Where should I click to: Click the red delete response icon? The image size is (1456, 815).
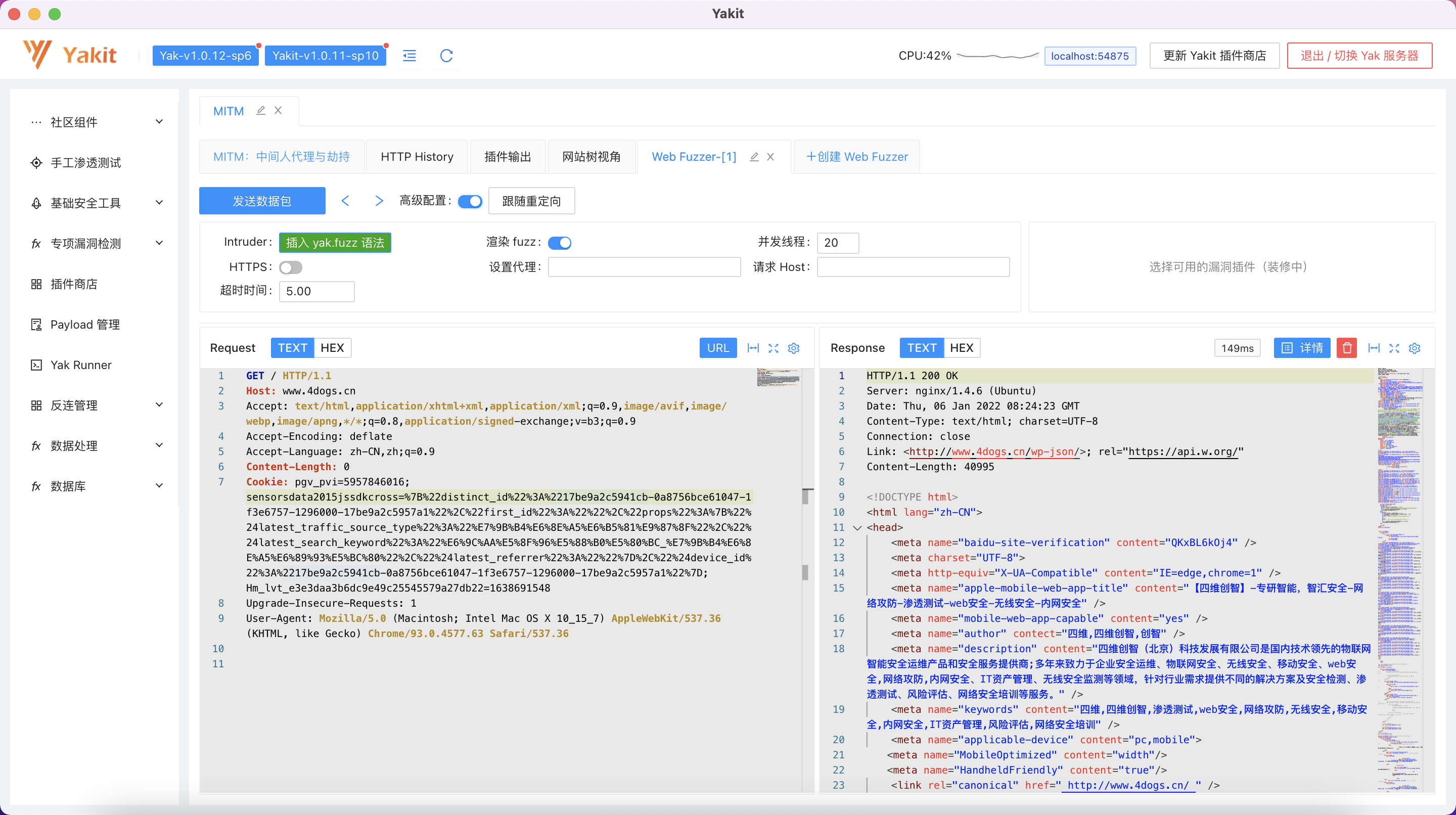point(1346,348)
